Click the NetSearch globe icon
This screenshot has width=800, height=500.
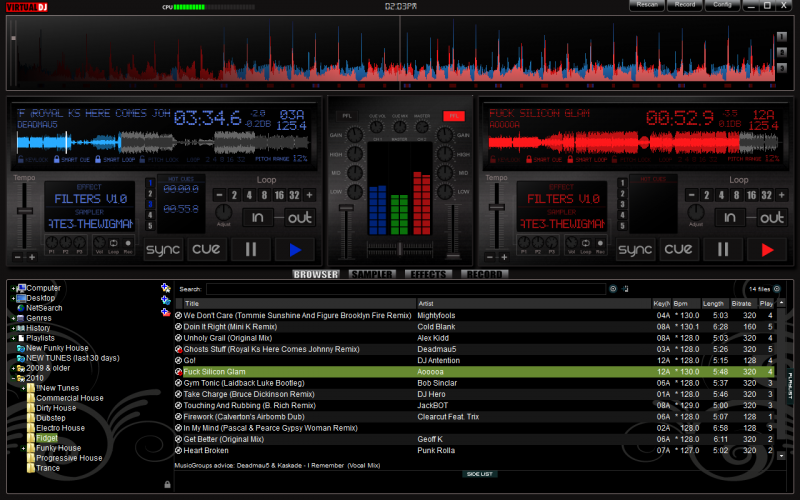click(21, 308)
